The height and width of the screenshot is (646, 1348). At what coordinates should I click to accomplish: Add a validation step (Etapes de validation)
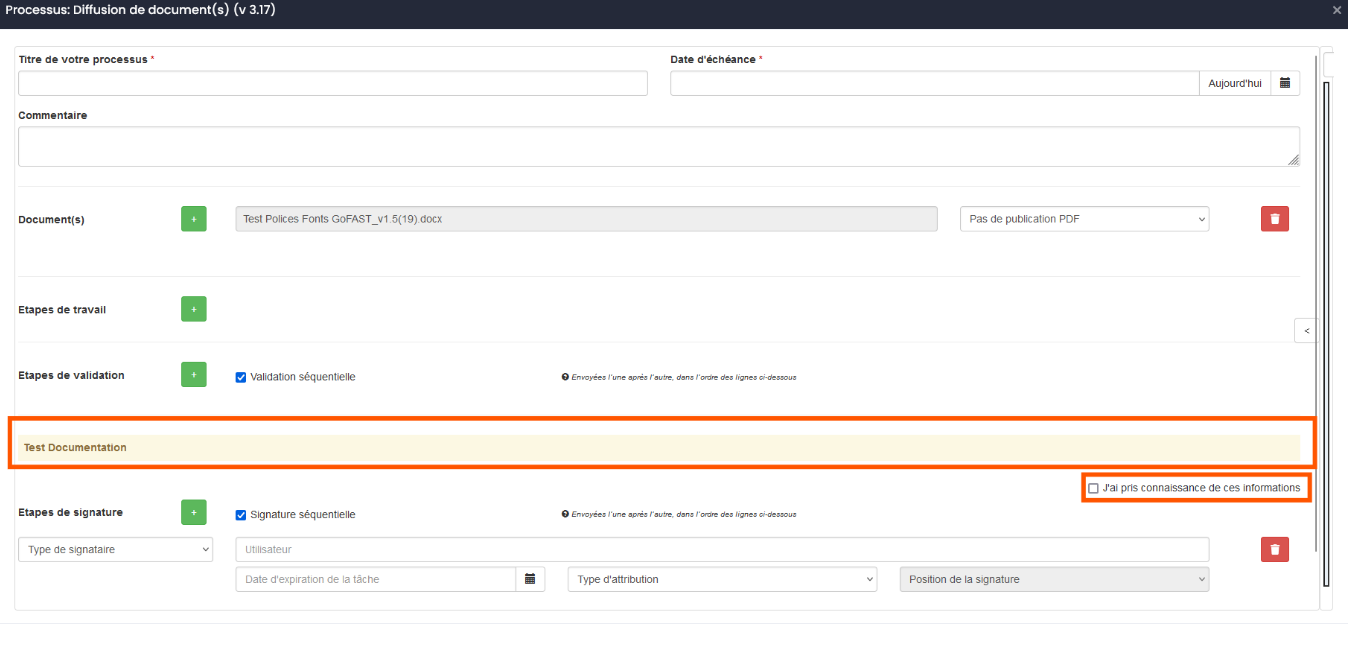coord(194,375)
